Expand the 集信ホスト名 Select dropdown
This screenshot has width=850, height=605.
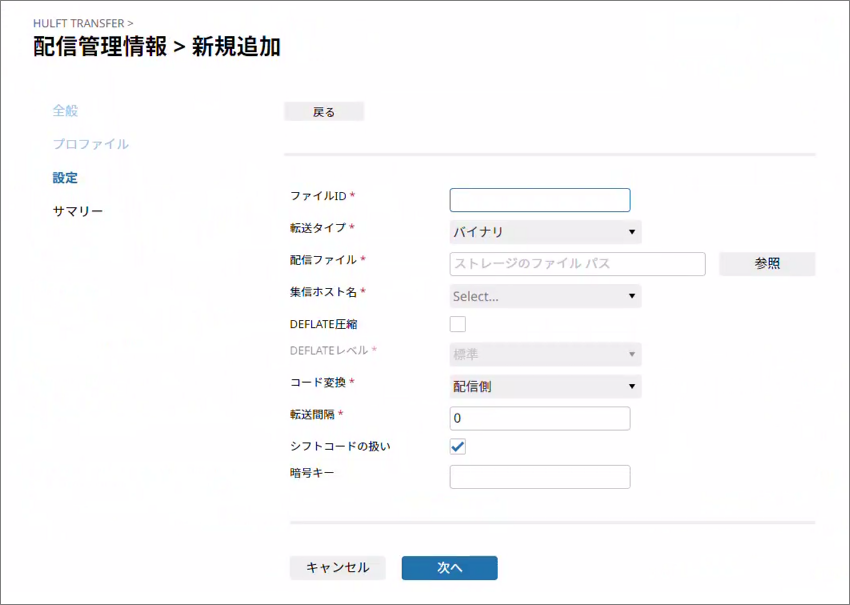(545, 296)
